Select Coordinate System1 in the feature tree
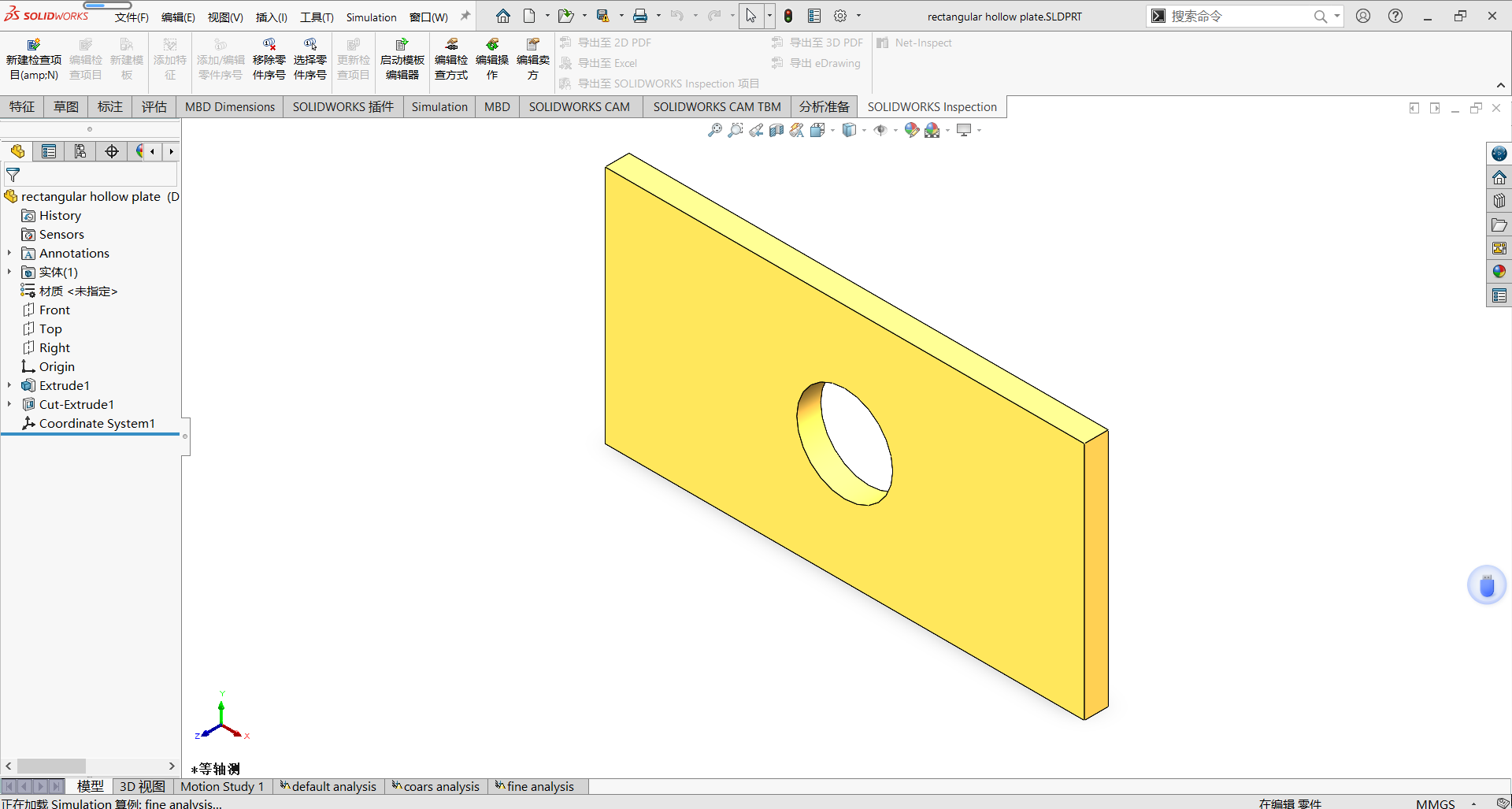Viewport: 1512px width, 809px height. [x=97, y=423]
